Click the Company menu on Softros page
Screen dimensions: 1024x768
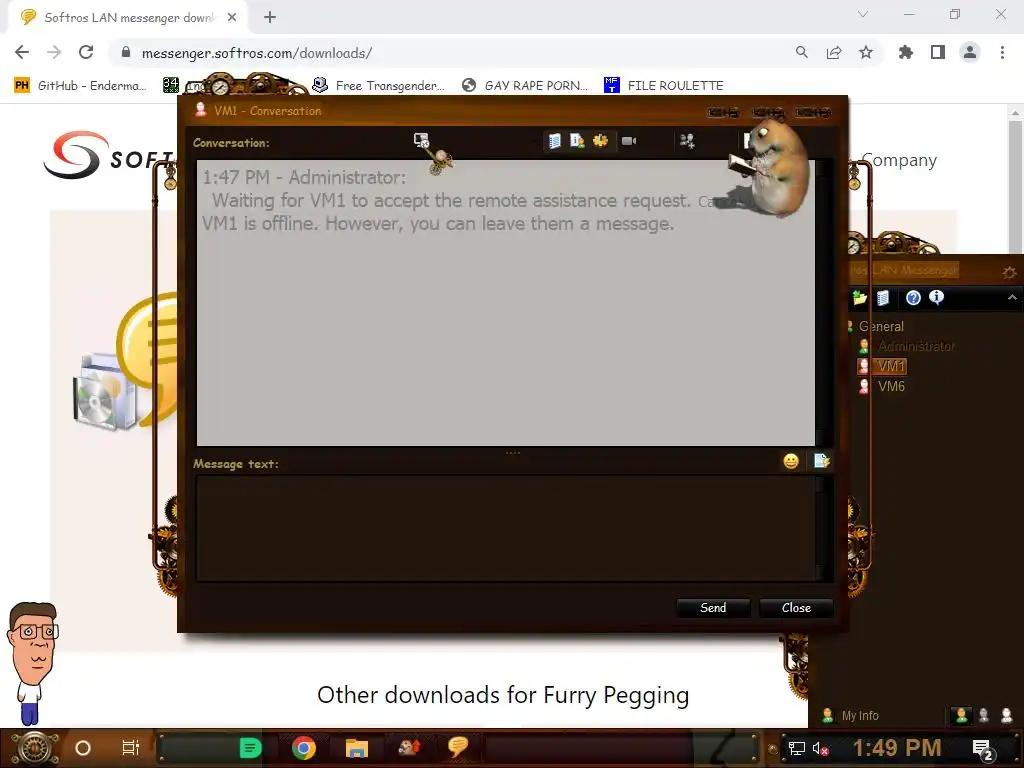tap(899, 160)
